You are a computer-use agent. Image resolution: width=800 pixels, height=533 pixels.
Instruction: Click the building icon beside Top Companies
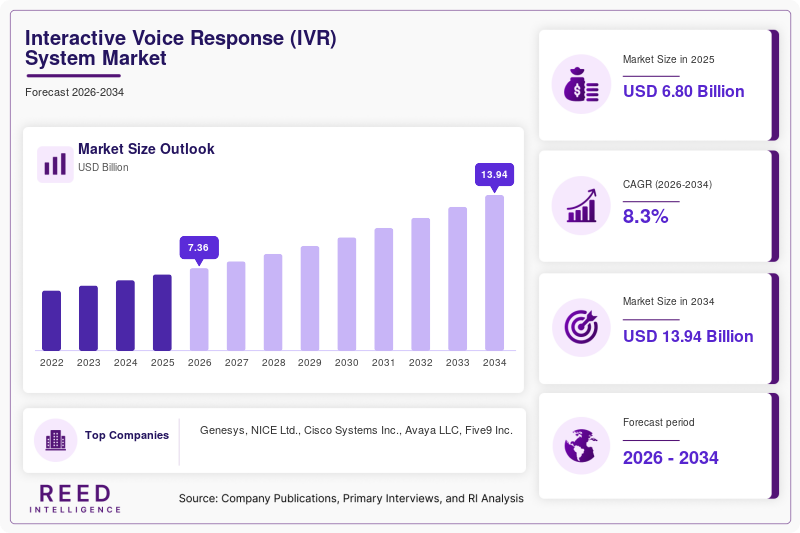pos(56,440)
